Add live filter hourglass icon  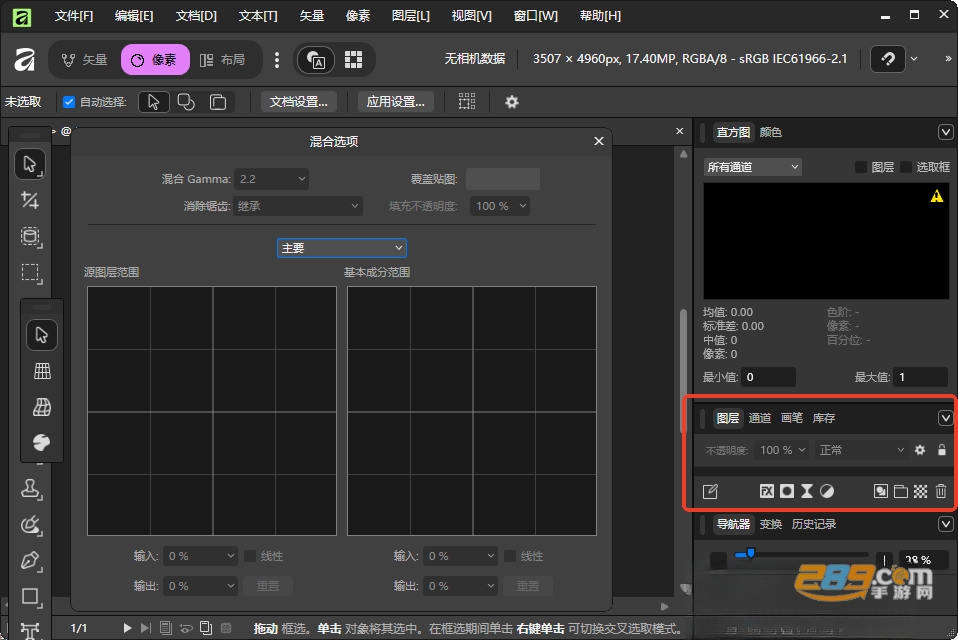click(807, 491)
